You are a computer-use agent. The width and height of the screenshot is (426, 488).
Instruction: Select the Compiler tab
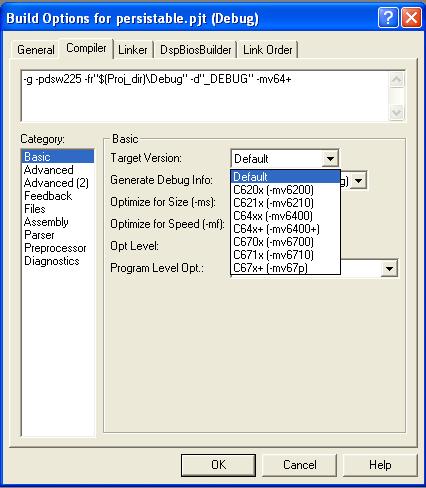click(86, 48)
